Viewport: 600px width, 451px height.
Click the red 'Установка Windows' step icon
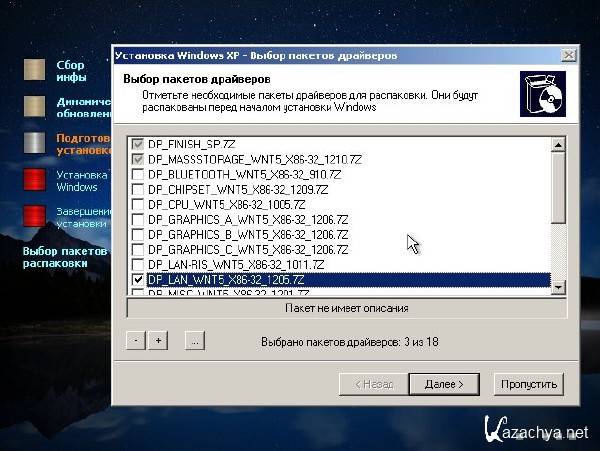[x=36, y=180]
